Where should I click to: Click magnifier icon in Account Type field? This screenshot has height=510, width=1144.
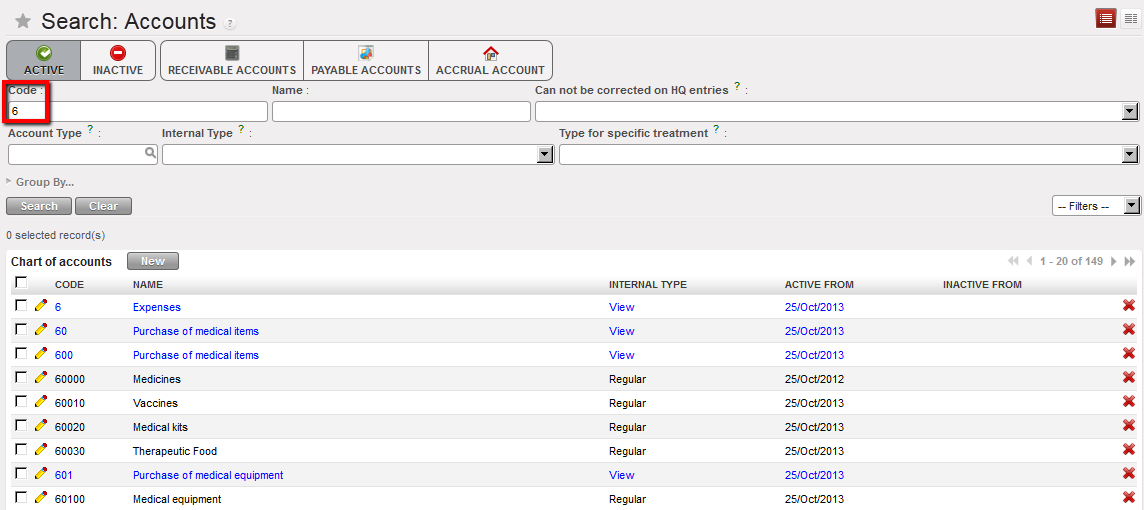[x=150, y=154]
